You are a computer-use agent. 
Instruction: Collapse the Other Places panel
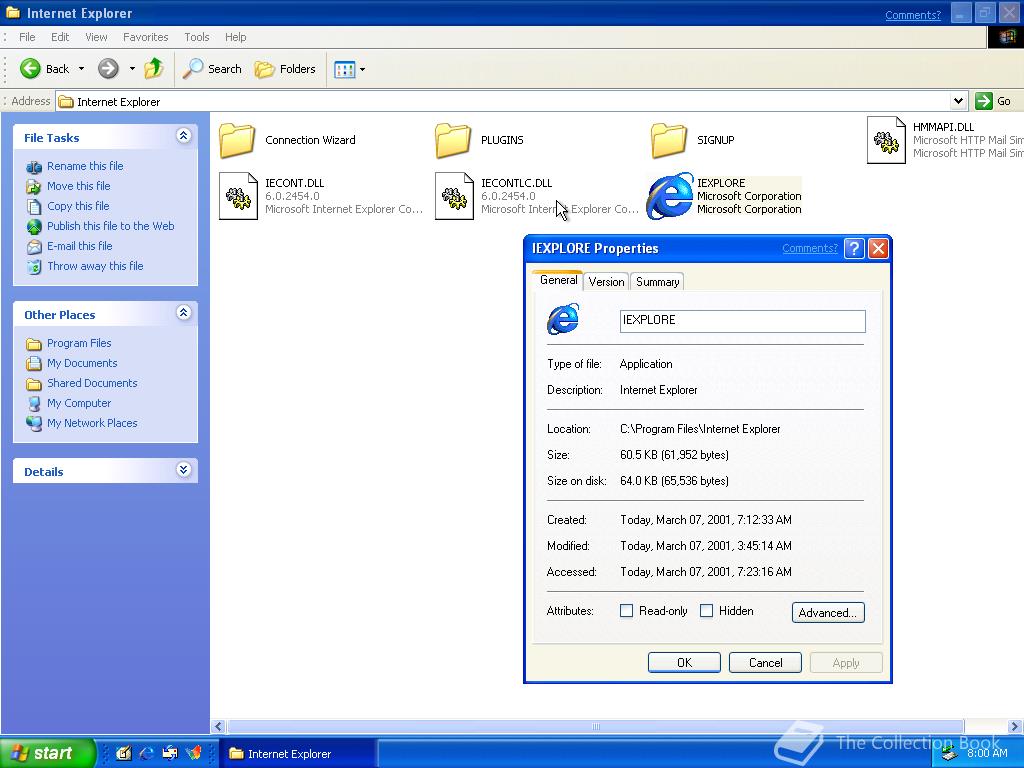point(184,313)
